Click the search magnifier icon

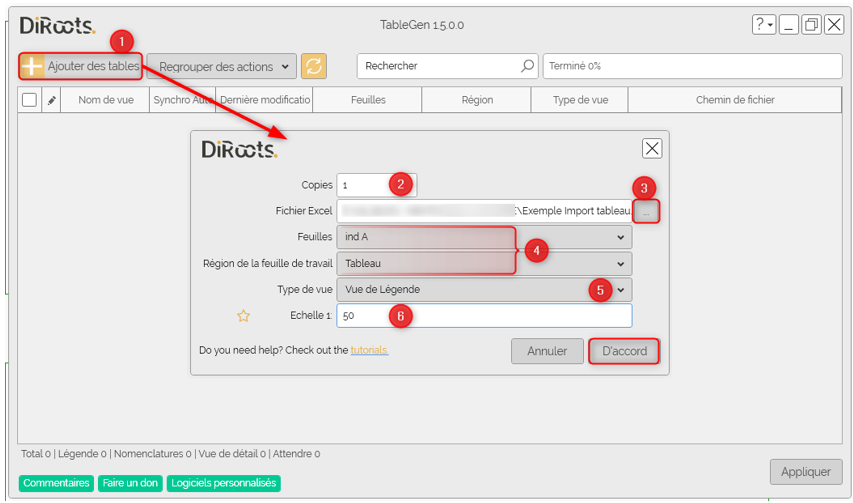527,67
